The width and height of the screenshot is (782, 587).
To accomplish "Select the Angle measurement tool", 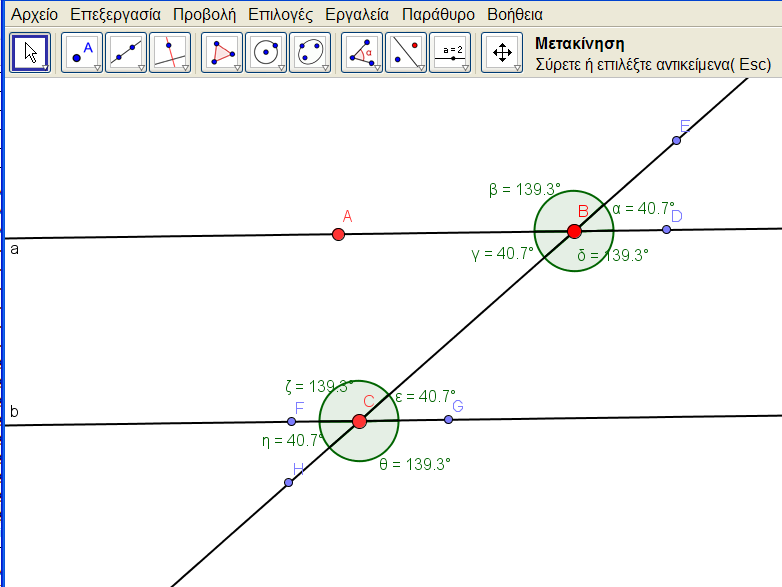I will coord(361,53).
